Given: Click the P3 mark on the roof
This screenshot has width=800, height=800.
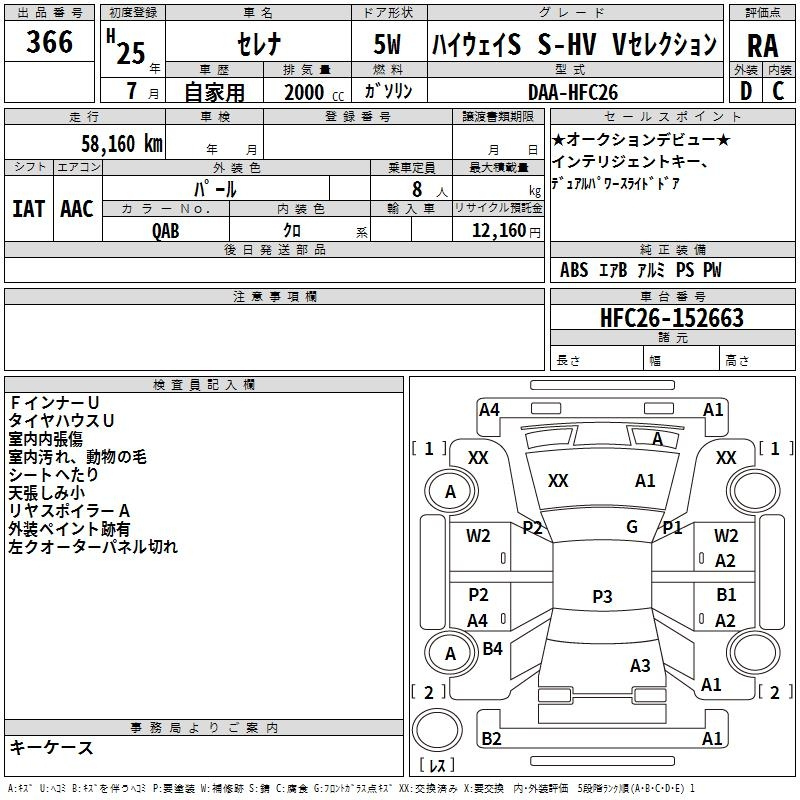Looking at the screenshot, I should [x=602, y=596].
